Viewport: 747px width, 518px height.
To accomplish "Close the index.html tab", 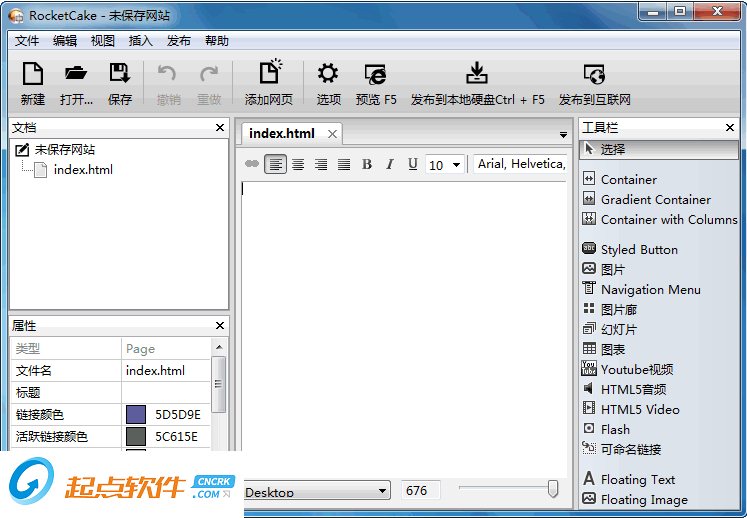I will click(332, 134).
